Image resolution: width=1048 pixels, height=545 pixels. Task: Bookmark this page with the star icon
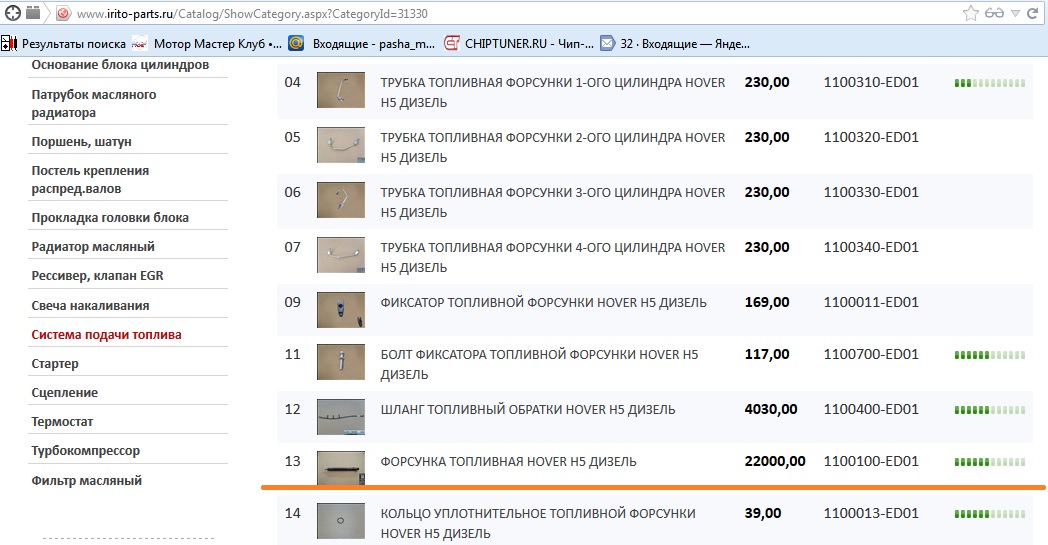[x=970, y=13]
